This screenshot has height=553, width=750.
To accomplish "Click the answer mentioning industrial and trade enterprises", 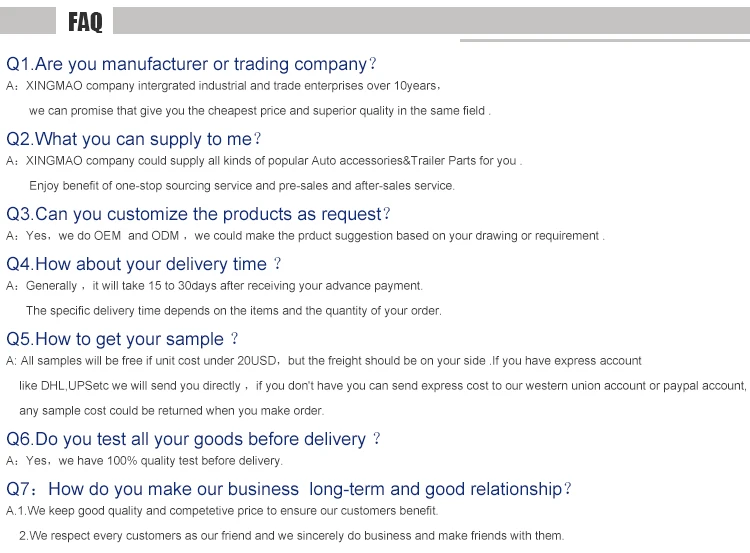I will [222, 86].
